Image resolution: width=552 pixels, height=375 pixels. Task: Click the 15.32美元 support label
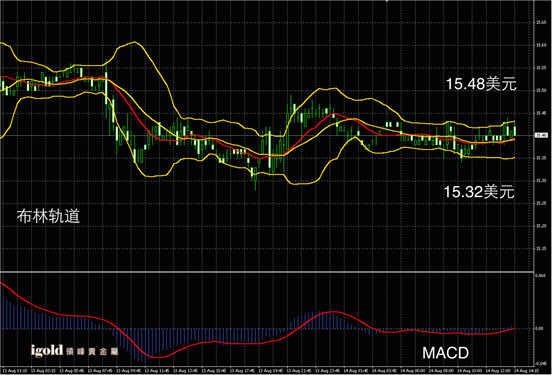coord(479,192)
